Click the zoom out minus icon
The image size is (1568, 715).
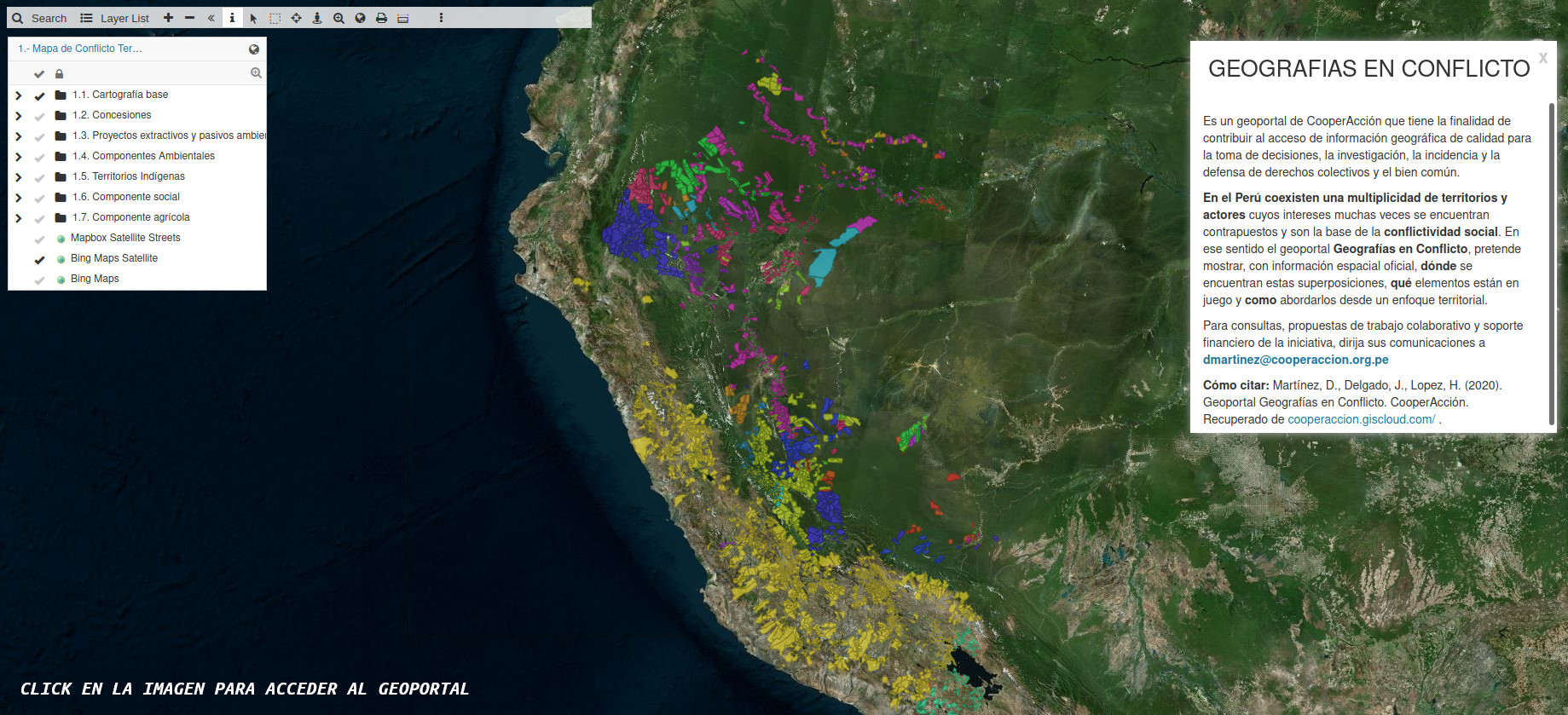tap(189, 18)
